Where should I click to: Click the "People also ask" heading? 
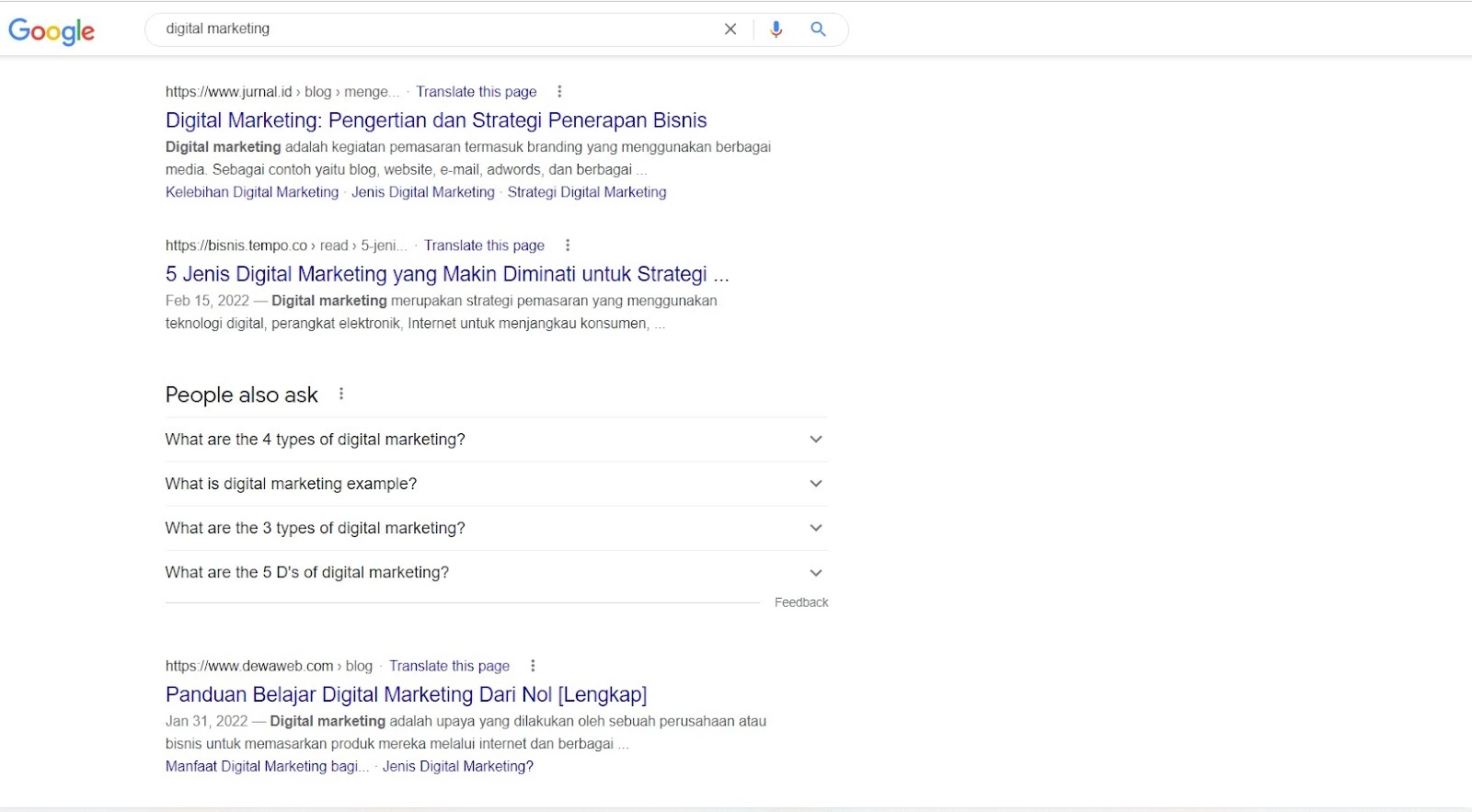pyautogui.click(x=241, y=395)
